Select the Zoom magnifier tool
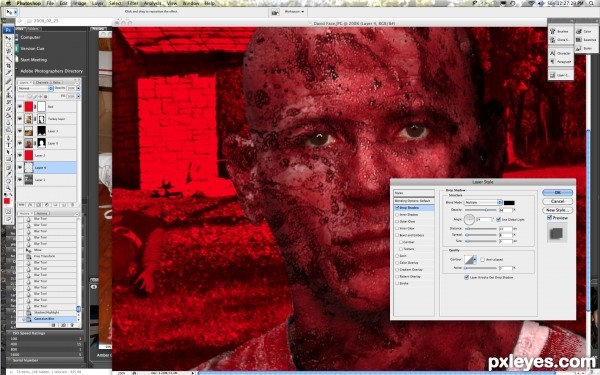This screenshot has height=375, width=600. tap(8, 188)
